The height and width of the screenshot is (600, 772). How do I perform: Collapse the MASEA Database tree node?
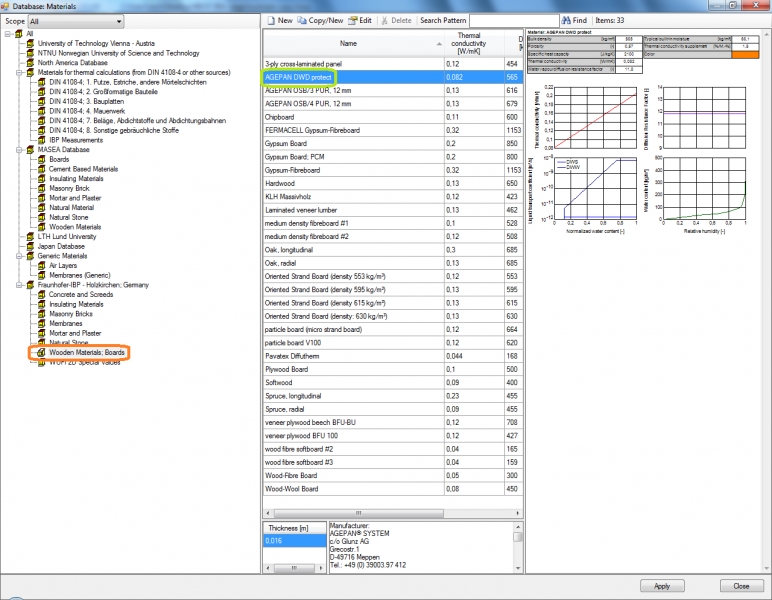[x=19, y=150]
